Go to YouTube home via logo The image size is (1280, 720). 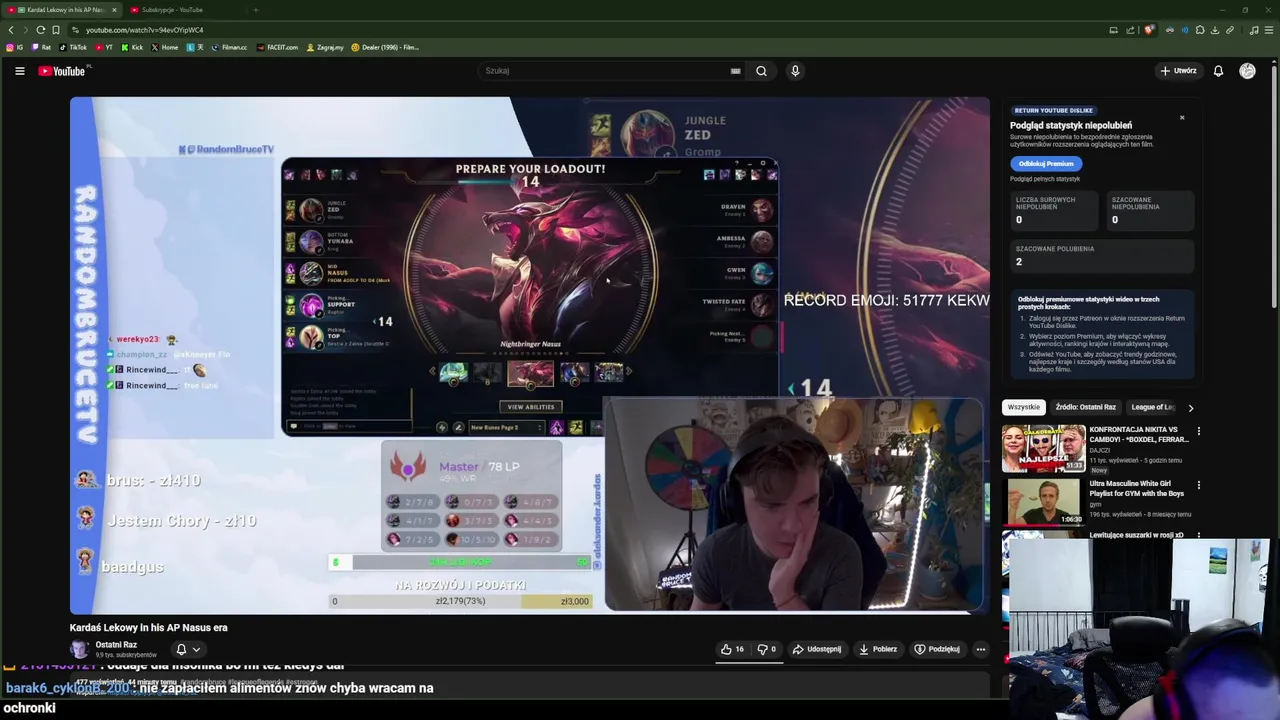point(62,71)
